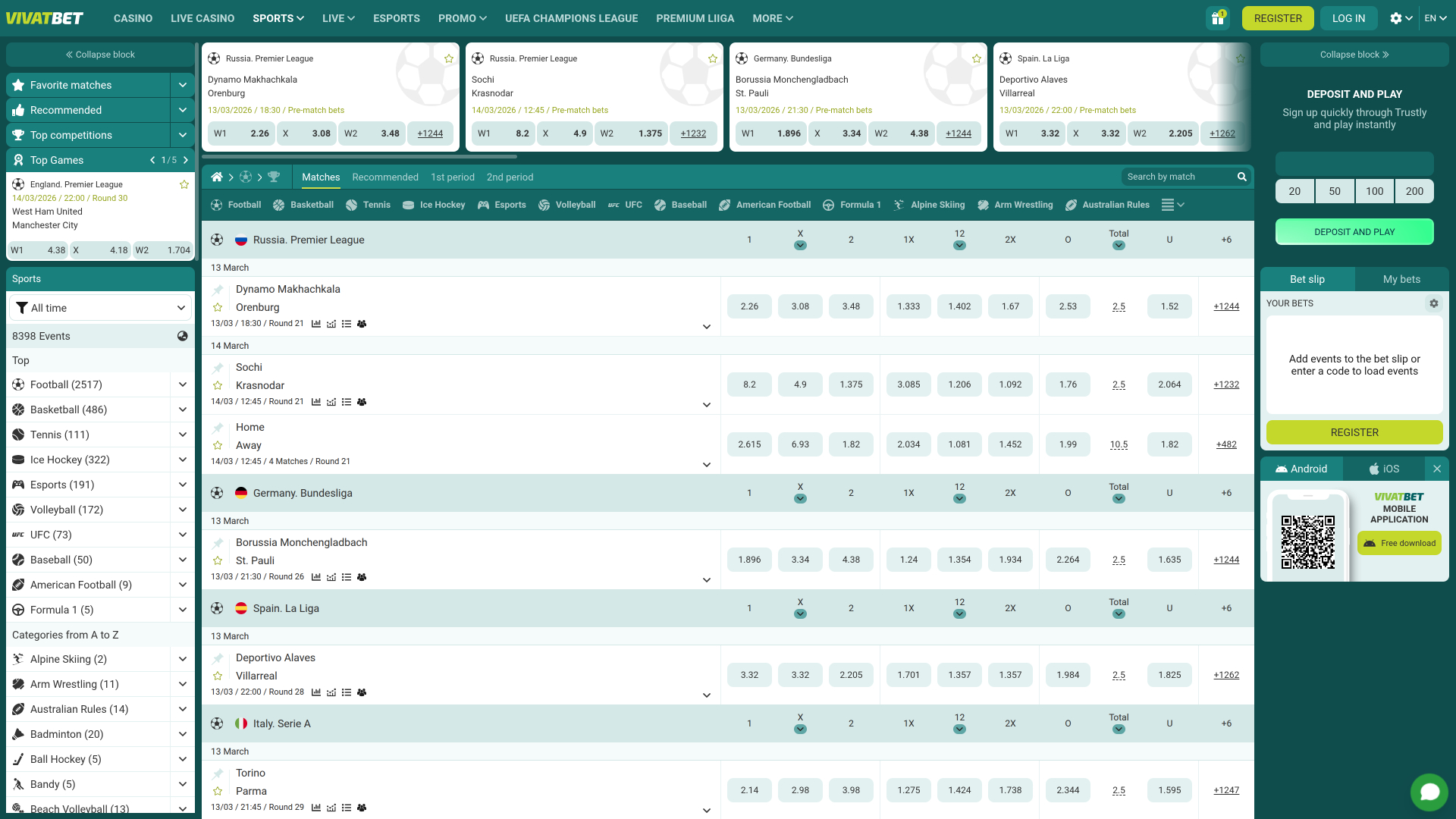
Task: Select Football in sport filter bar
Action: (x=236, y=205)
